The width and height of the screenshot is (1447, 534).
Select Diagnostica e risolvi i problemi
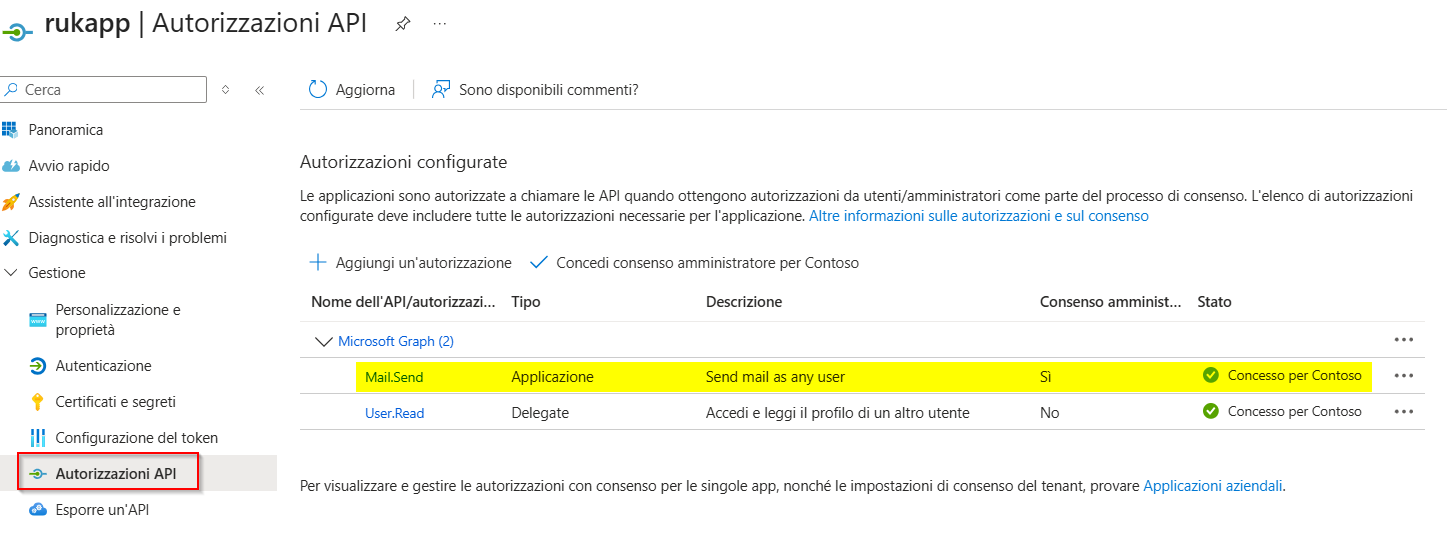tap(128, 238)
